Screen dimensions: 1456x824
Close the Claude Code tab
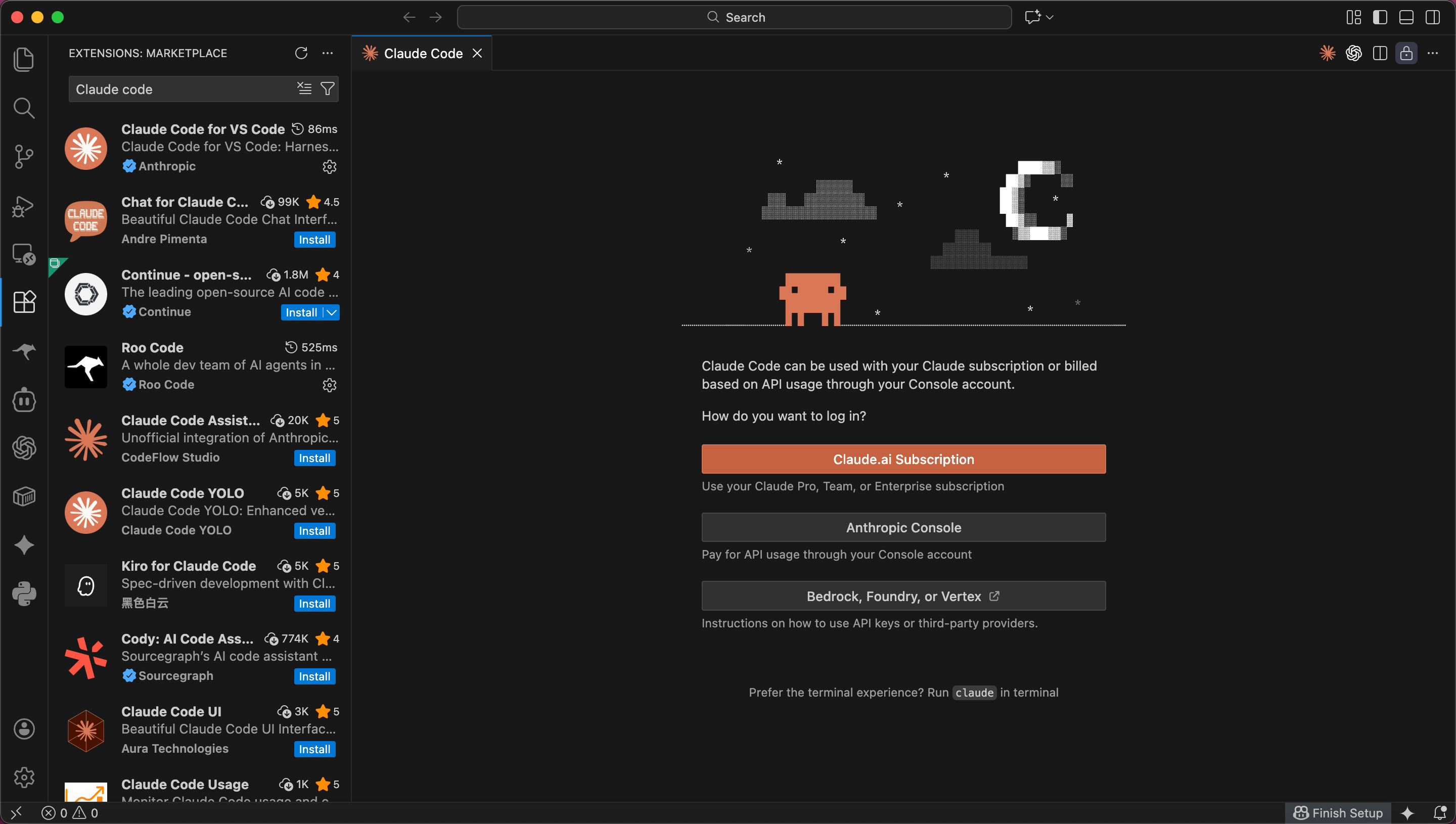[x=477, y=53]
